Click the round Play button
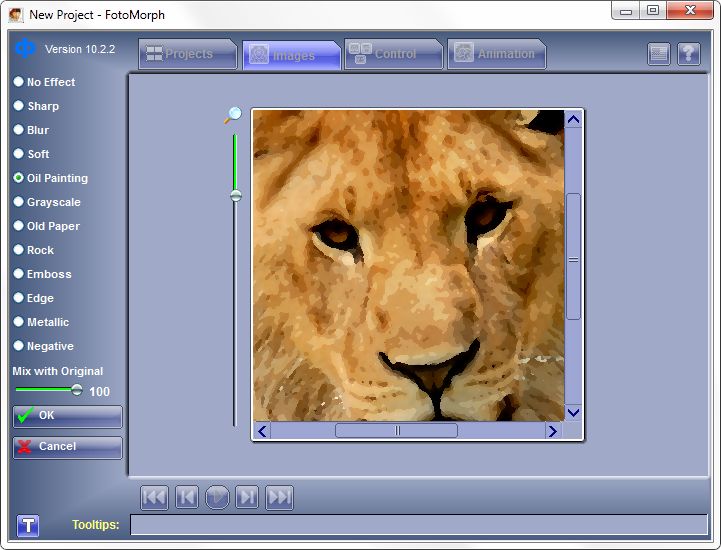Screen dimensions: 721x550 point(217,498)
